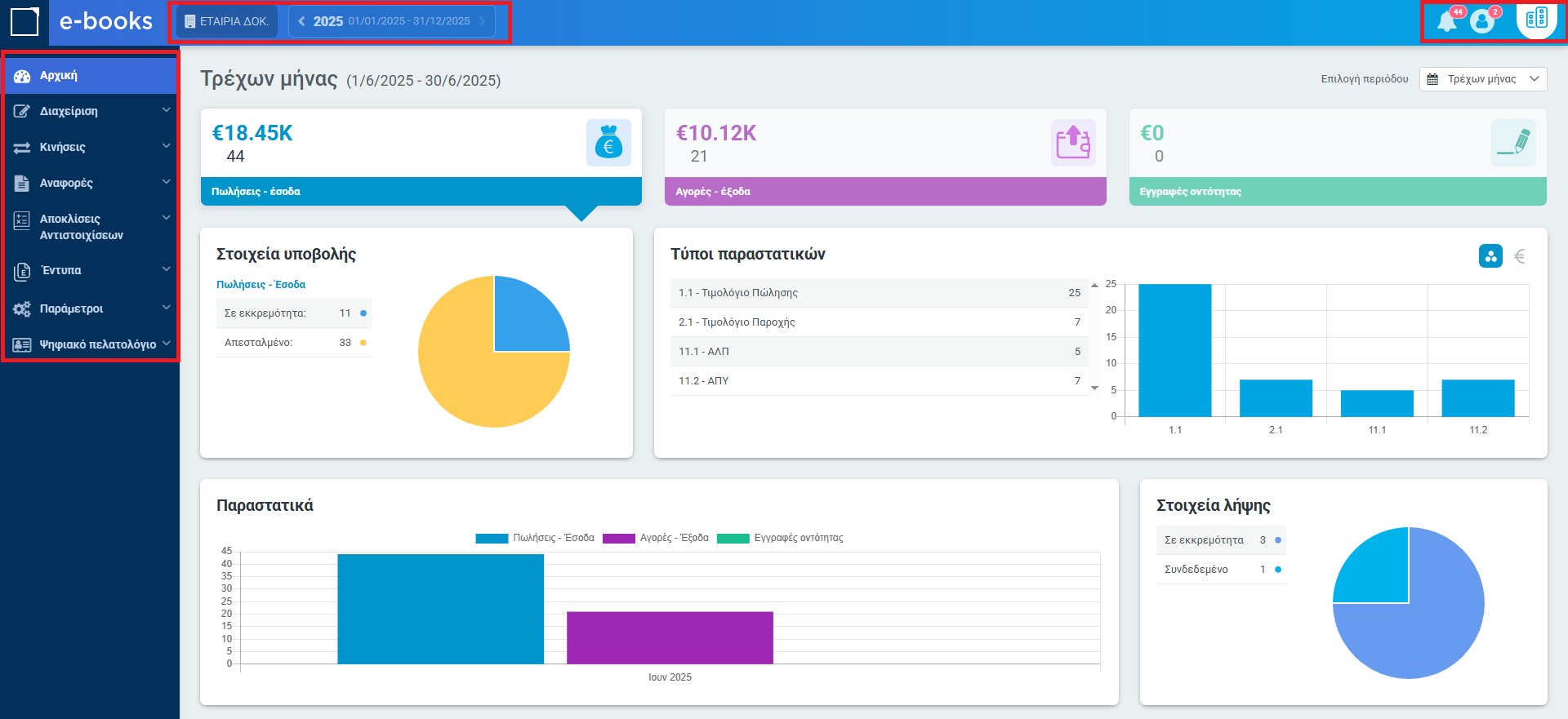Viewport: 1568px width, 719px height.
Task: Switch document types chart to euro view
Action: coord(1520,256)
